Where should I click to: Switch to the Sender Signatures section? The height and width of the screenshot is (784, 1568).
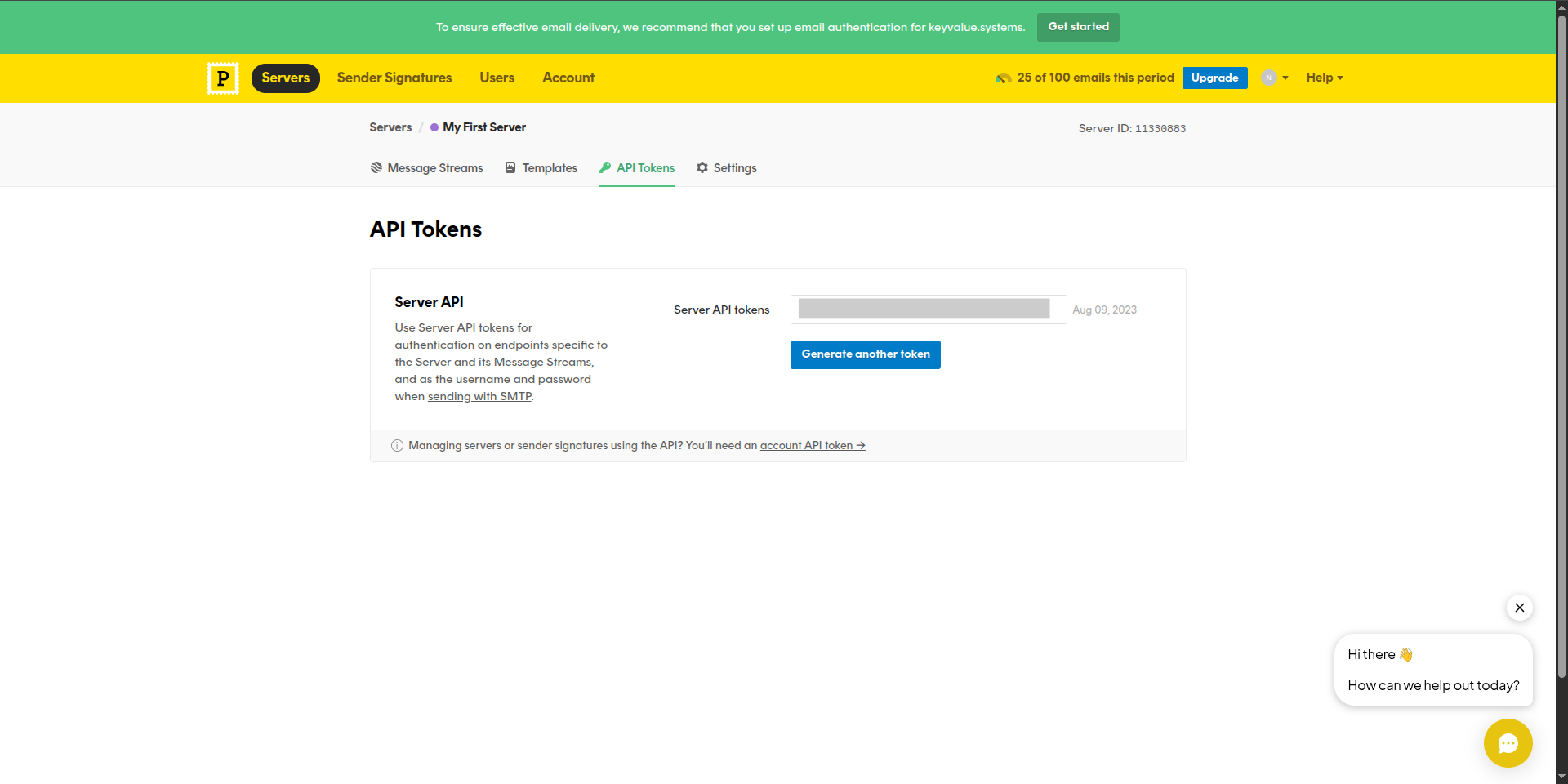tap(394, 78)
